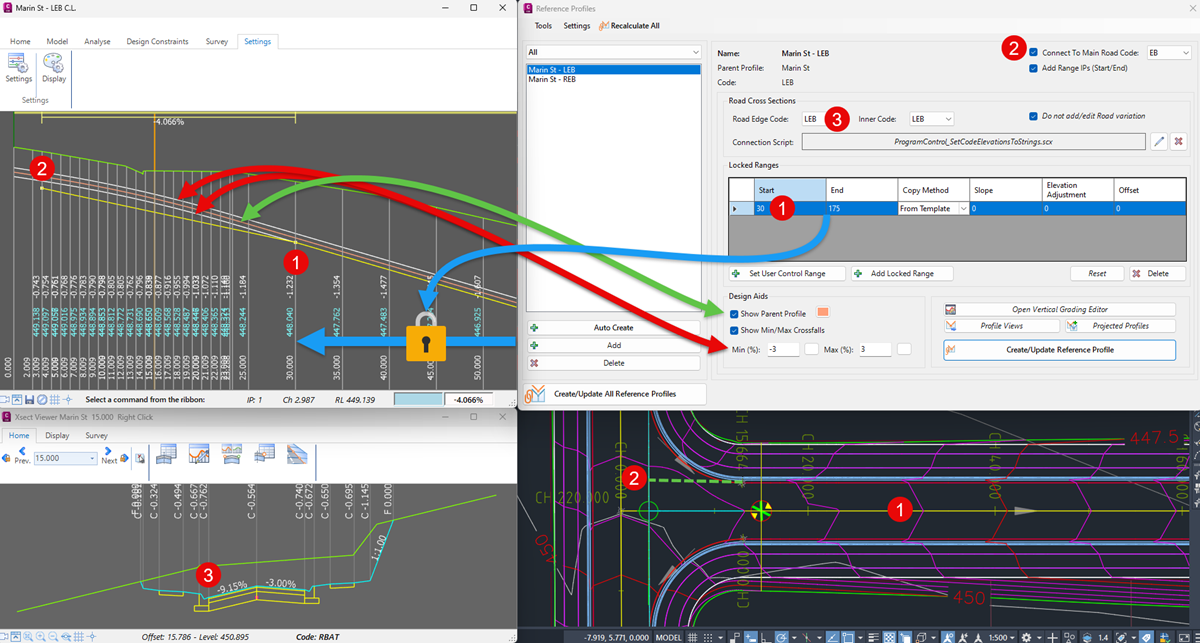Image resolution: width=1200 pixels, height=643 pixels.
Task: Click first table icon in Xsect Viewer ribbon
Action: (165, 453)
